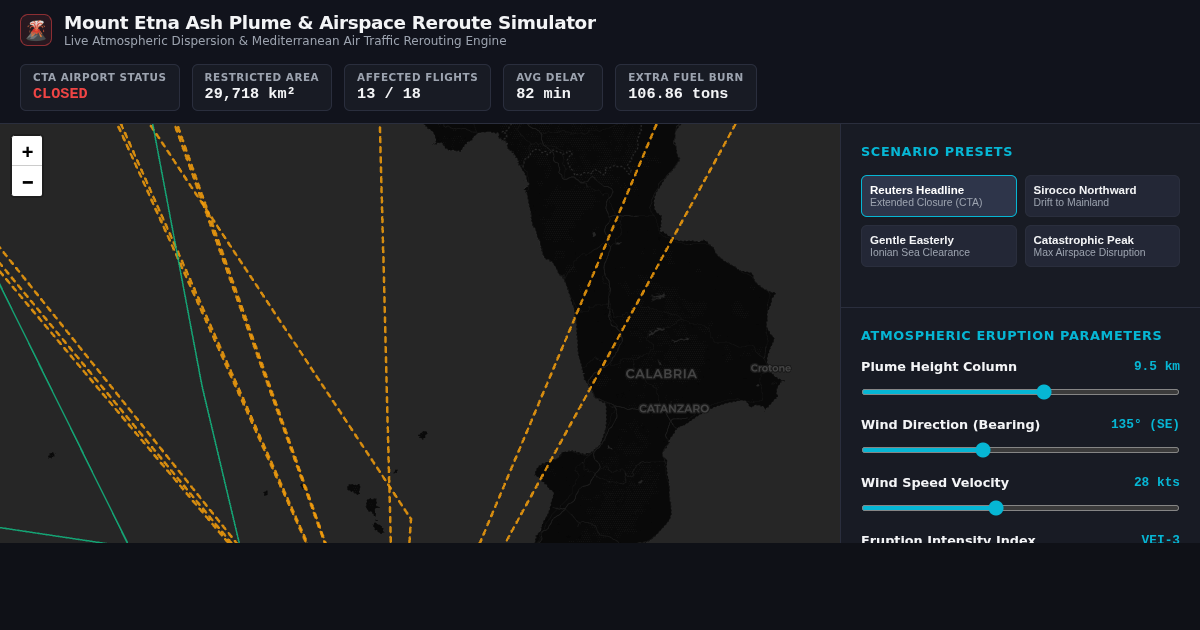Apply the Sirocco Northward preset
Viewport: 1200px width, 630px height.
(x=1102, y=196)
